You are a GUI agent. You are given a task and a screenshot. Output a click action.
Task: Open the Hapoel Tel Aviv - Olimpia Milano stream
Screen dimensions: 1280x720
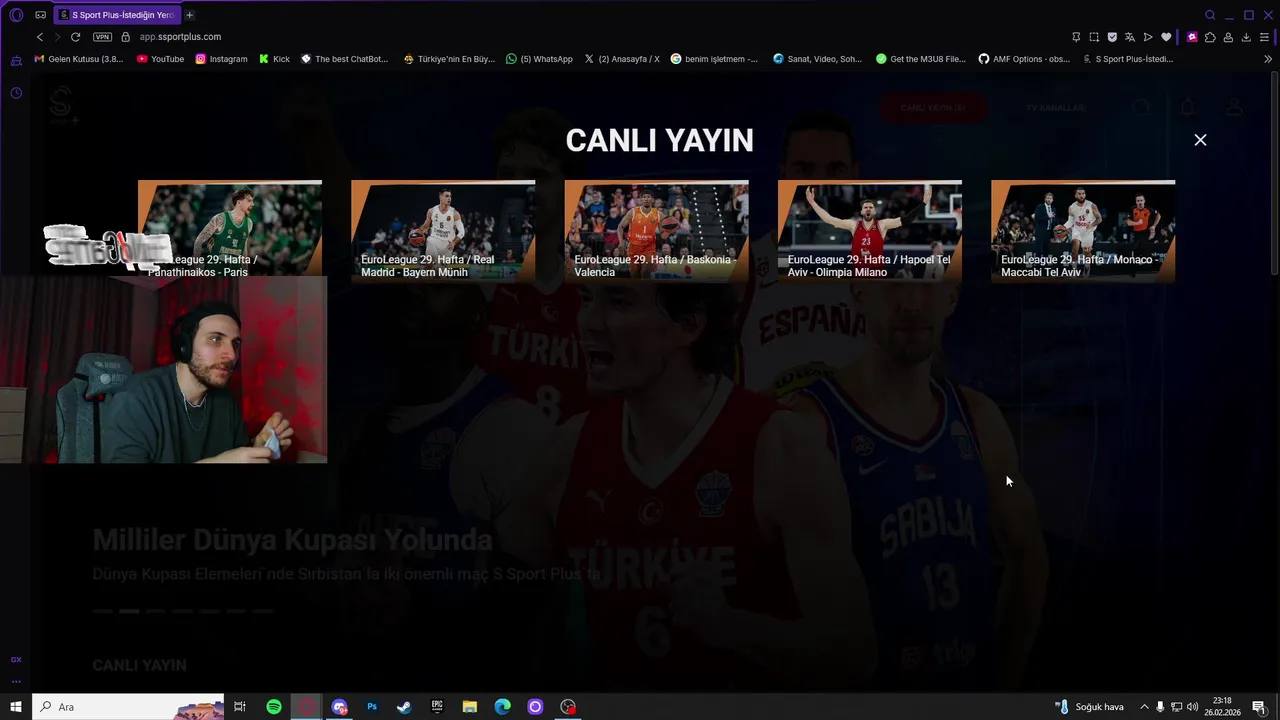870,230
